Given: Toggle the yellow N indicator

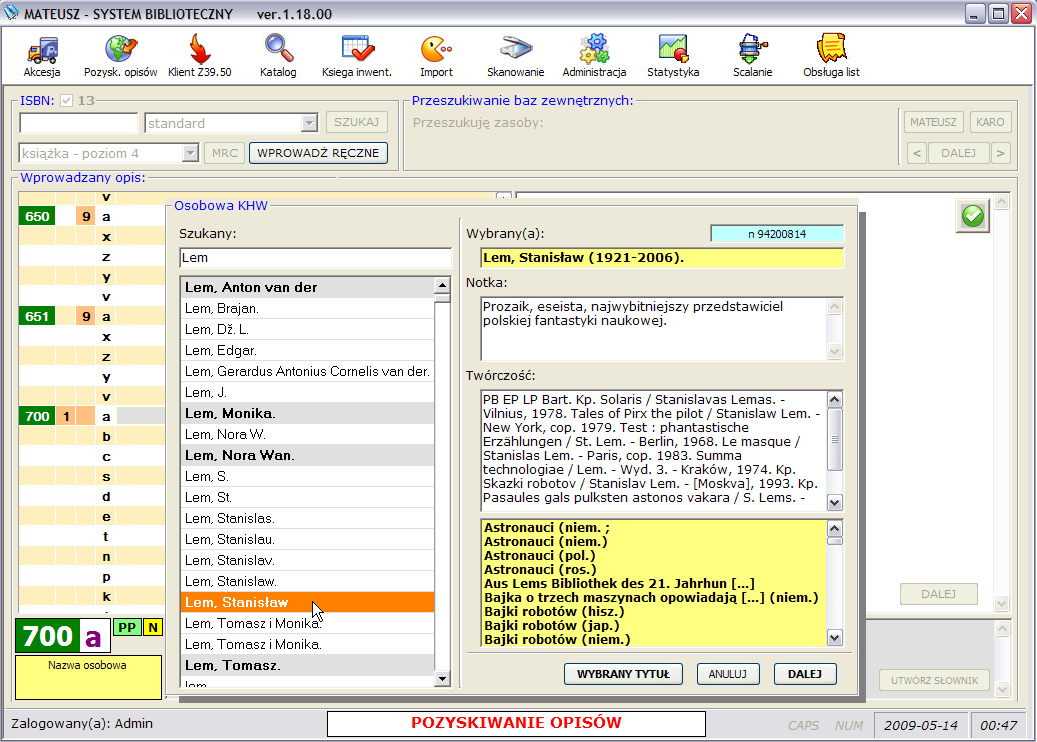Looking at the screenshot, I should pos(153,627).
